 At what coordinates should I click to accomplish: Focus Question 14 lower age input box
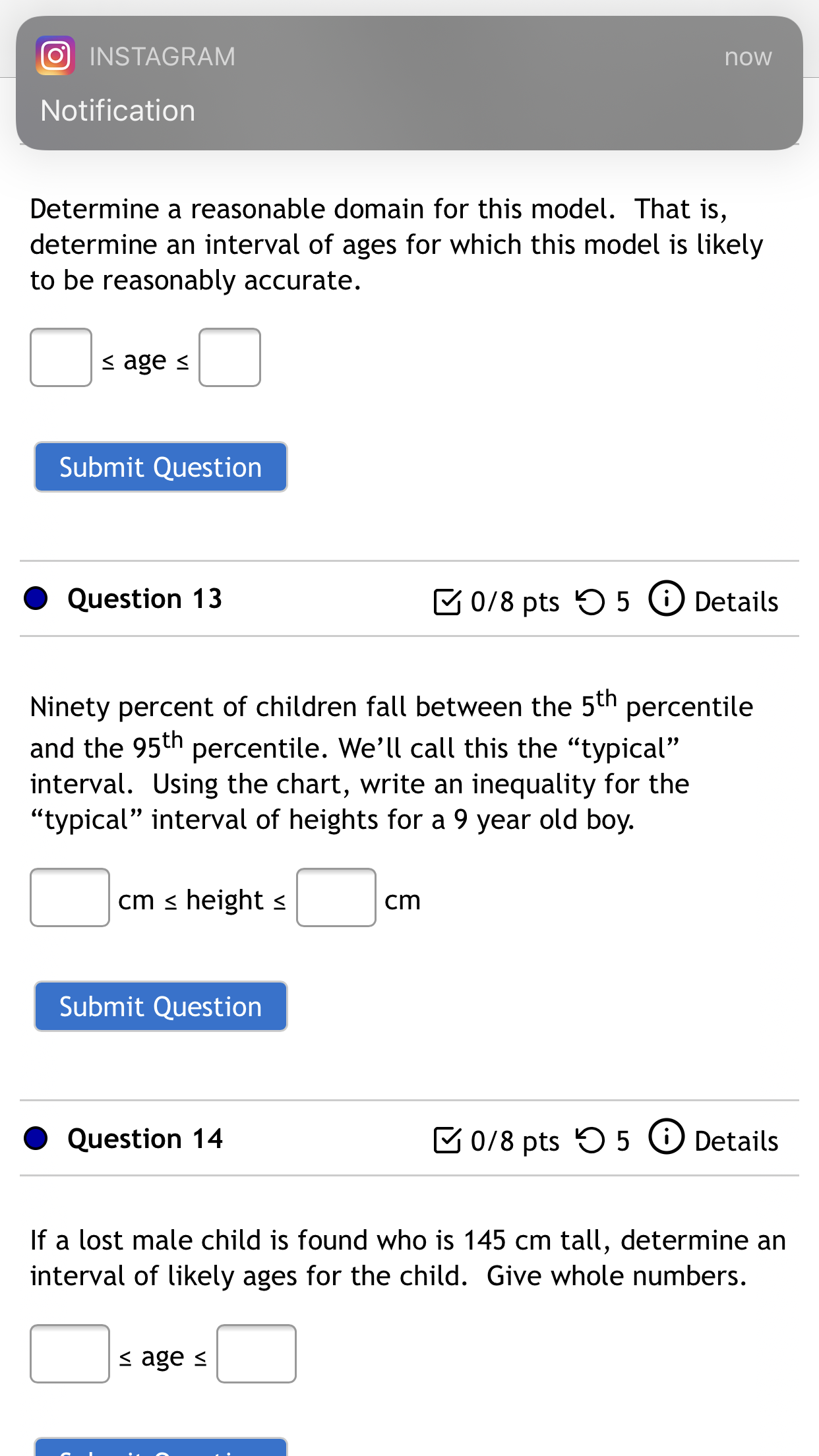coord(70,1354)
